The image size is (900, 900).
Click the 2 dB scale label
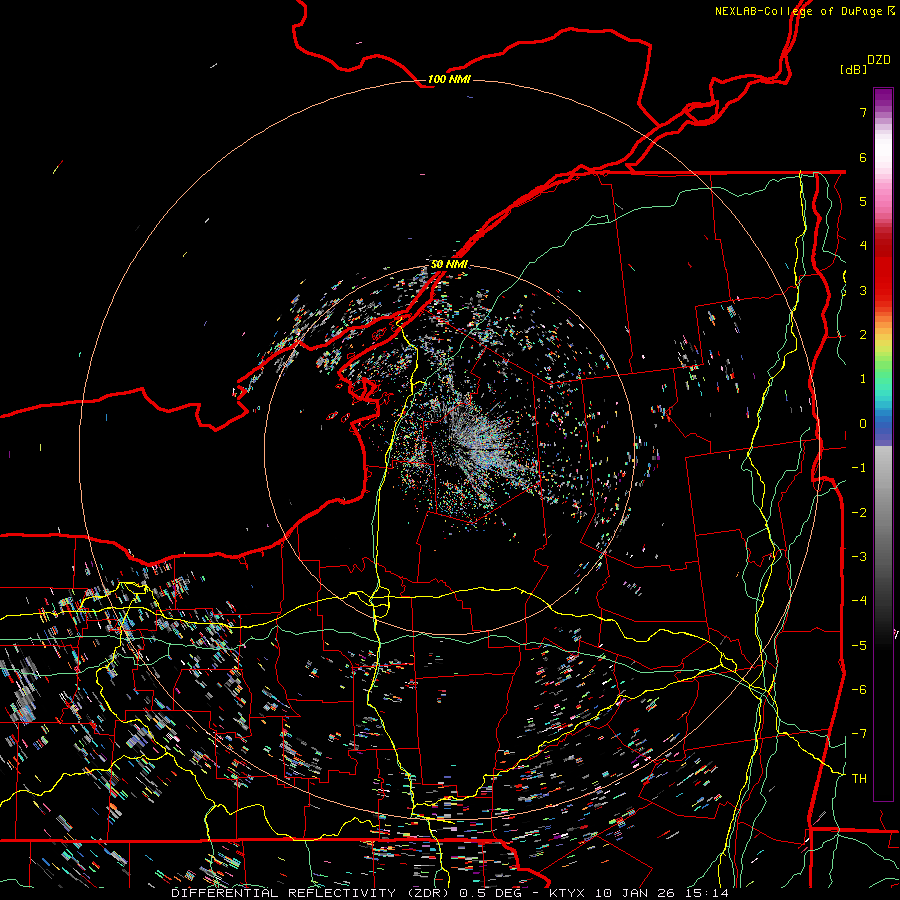tap(863, 335)
